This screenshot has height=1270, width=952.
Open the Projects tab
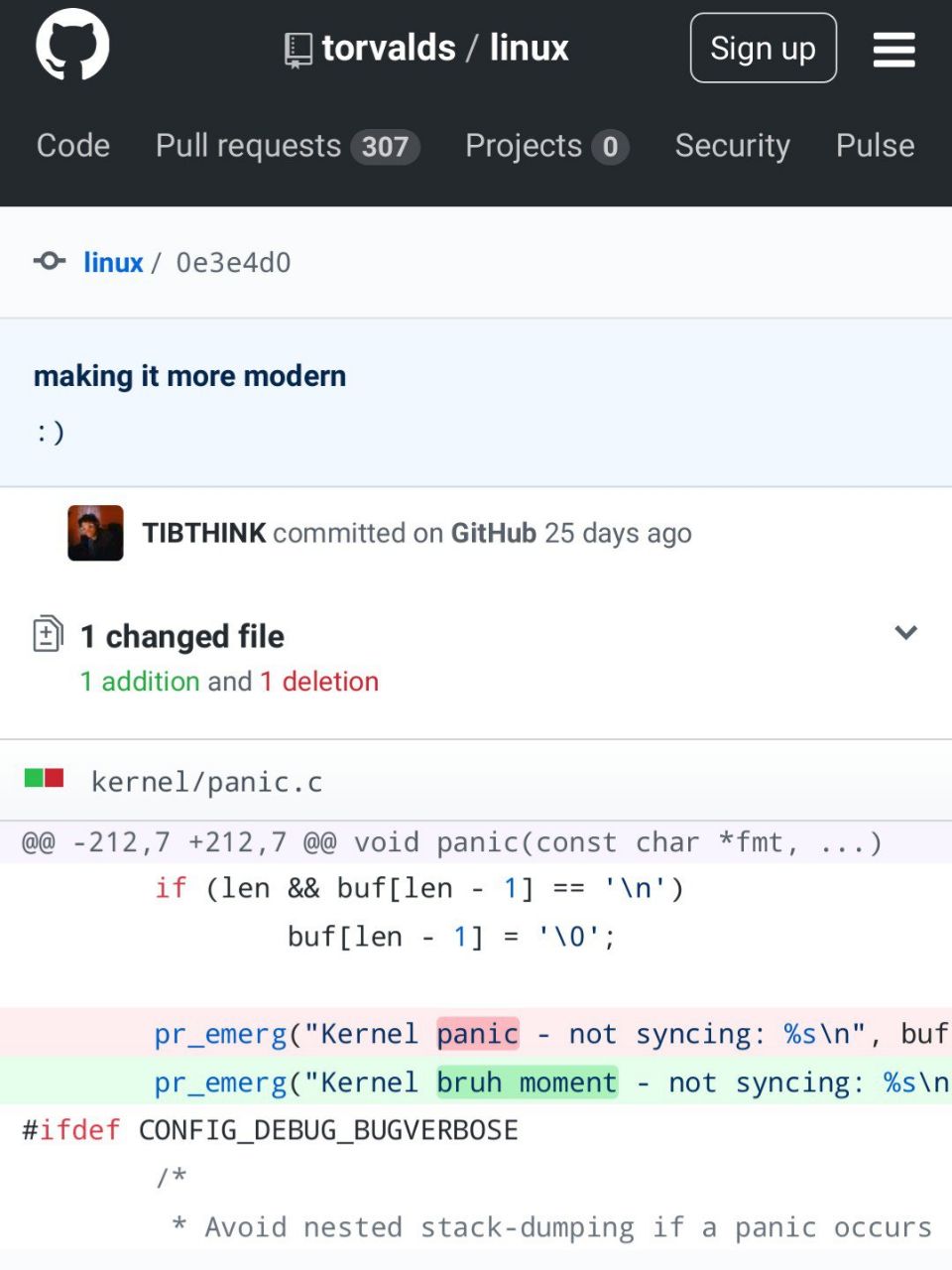point(546,146)
